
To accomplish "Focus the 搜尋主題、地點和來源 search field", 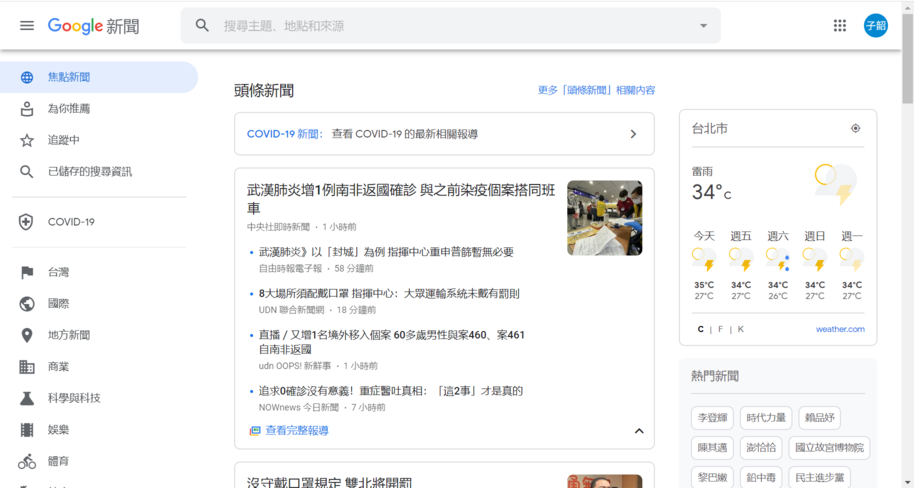I will (x=450, y=26).
